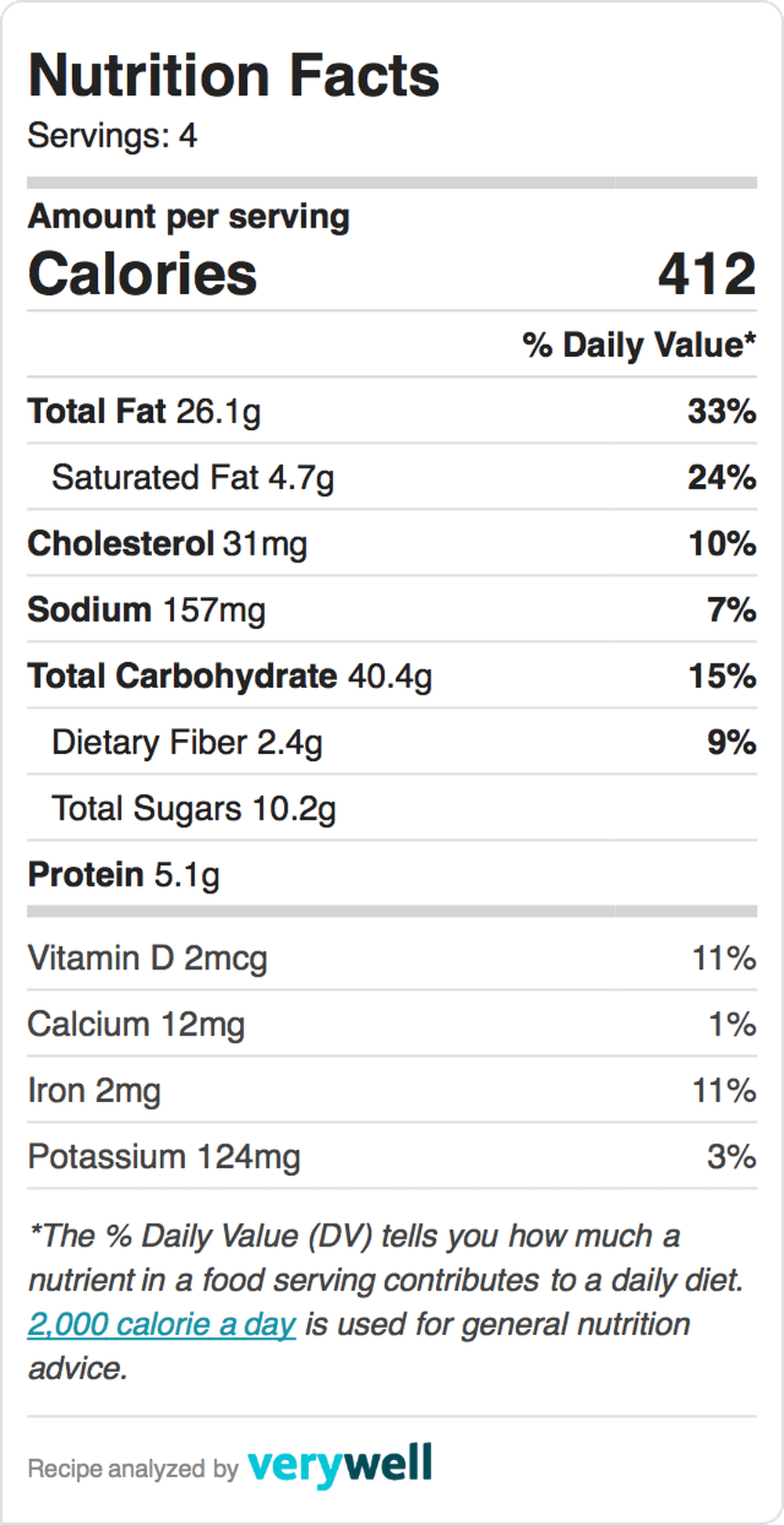Image resolution: width=784 pixels, height=1525 pixels.
Task: Click the Recipe analyzed by text
Action: [x=132, y=1469]
